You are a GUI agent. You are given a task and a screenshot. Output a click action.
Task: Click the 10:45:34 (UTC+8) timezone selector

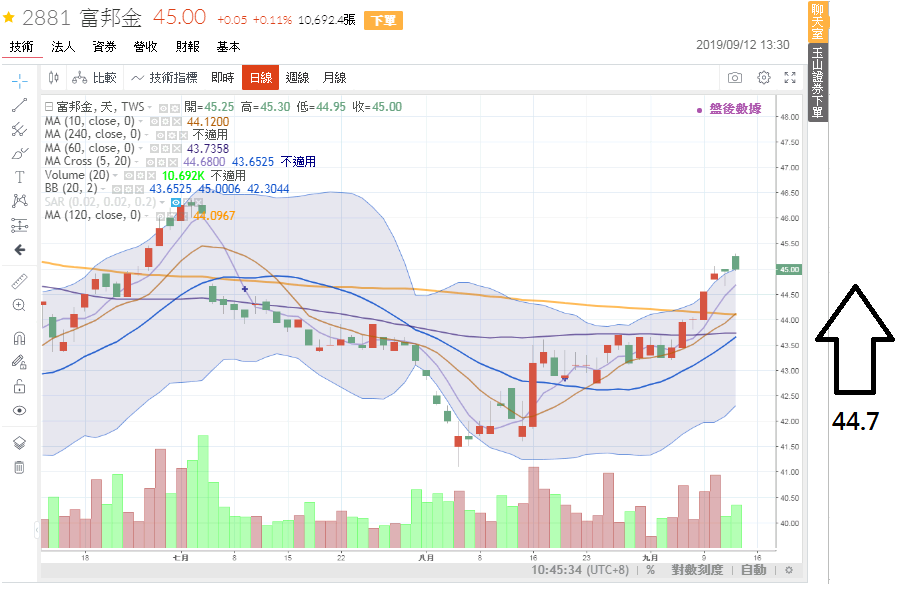pyautogui.click(x=580, y=570)
